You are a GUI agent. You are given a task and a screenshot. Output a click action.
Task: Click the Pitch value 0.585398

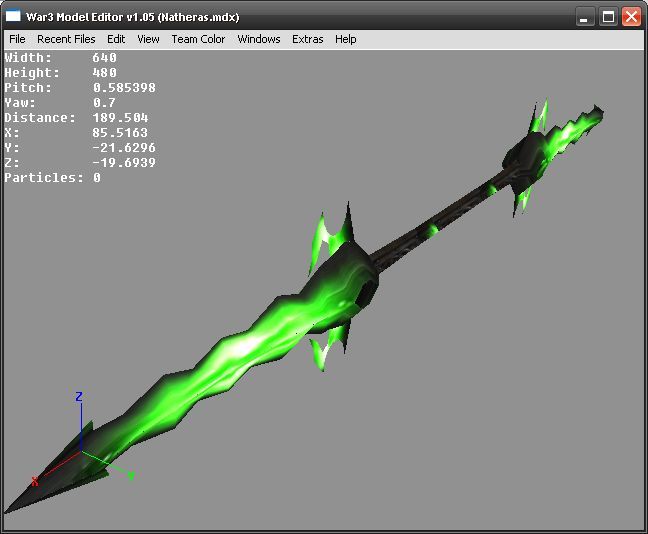(x=124, y=88)
